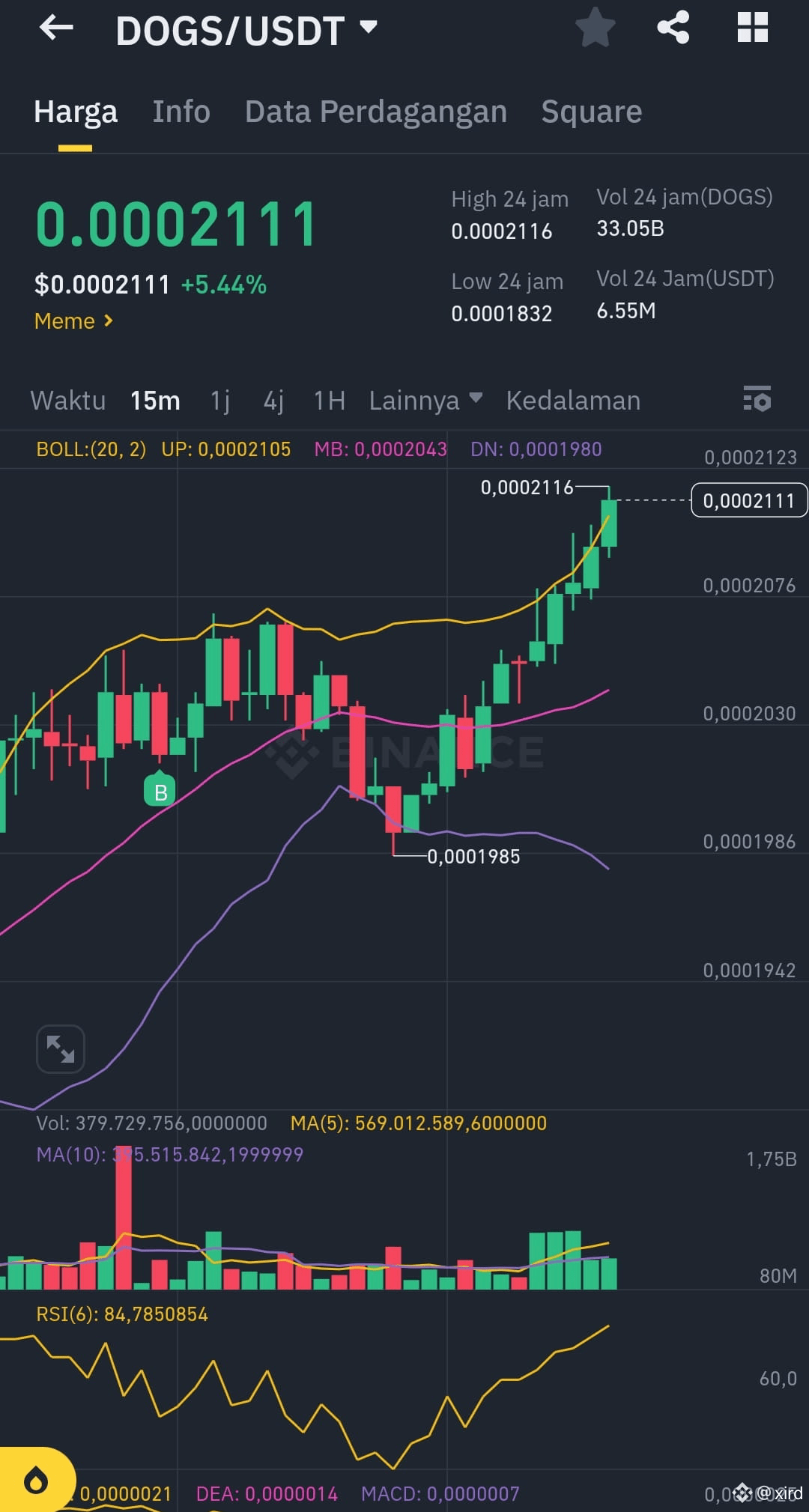The image size is (809, 1512).
Task: Tap the chart low label 0,0001985
Action: [x=473, y=857]
